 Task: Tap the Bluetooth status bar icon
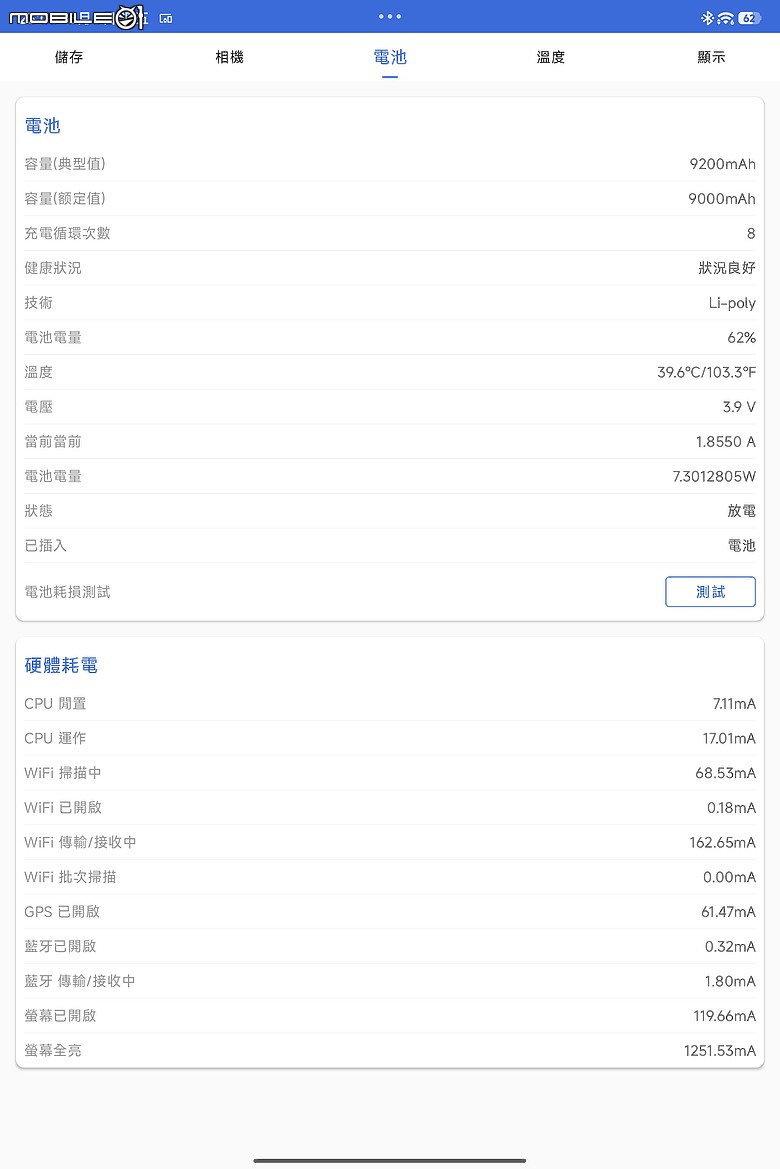point(707,18)
